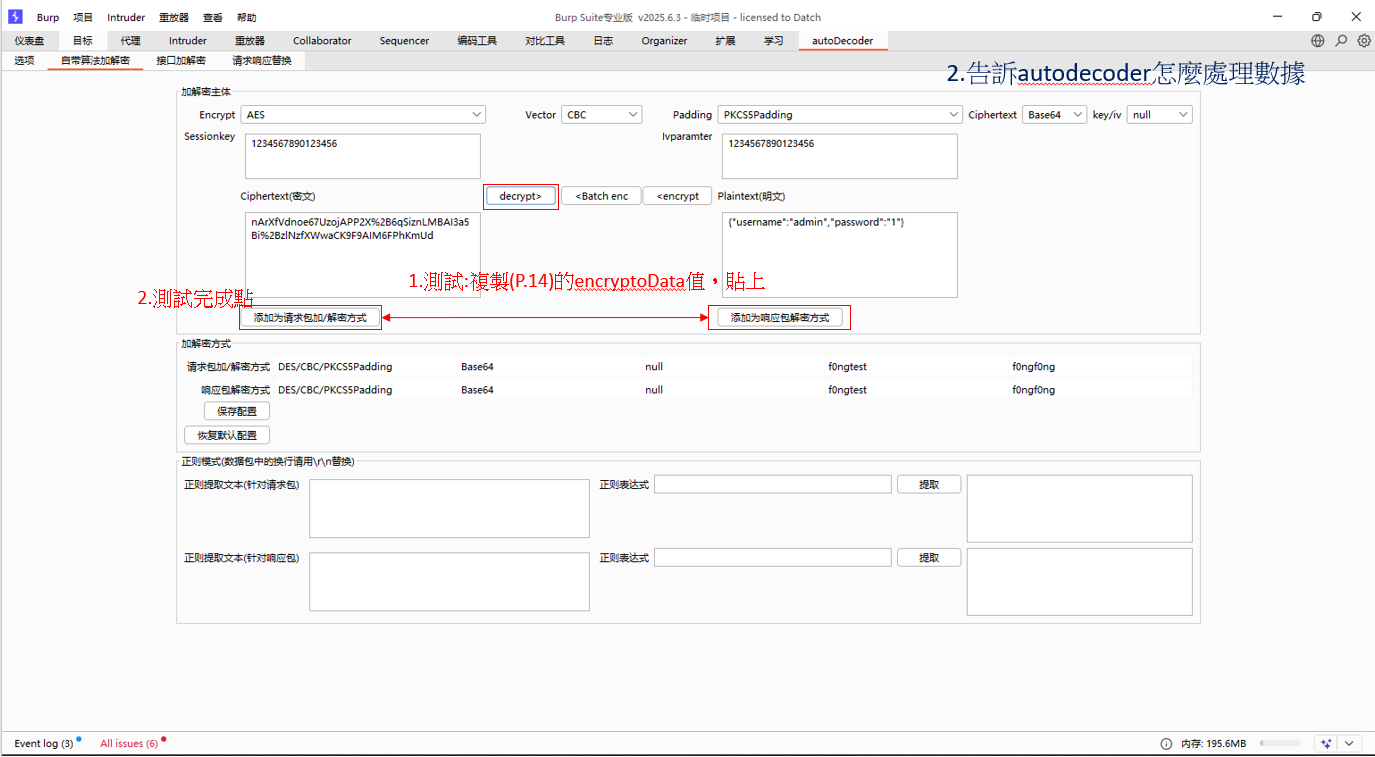Open the Burp menu

tap(47, 17)
